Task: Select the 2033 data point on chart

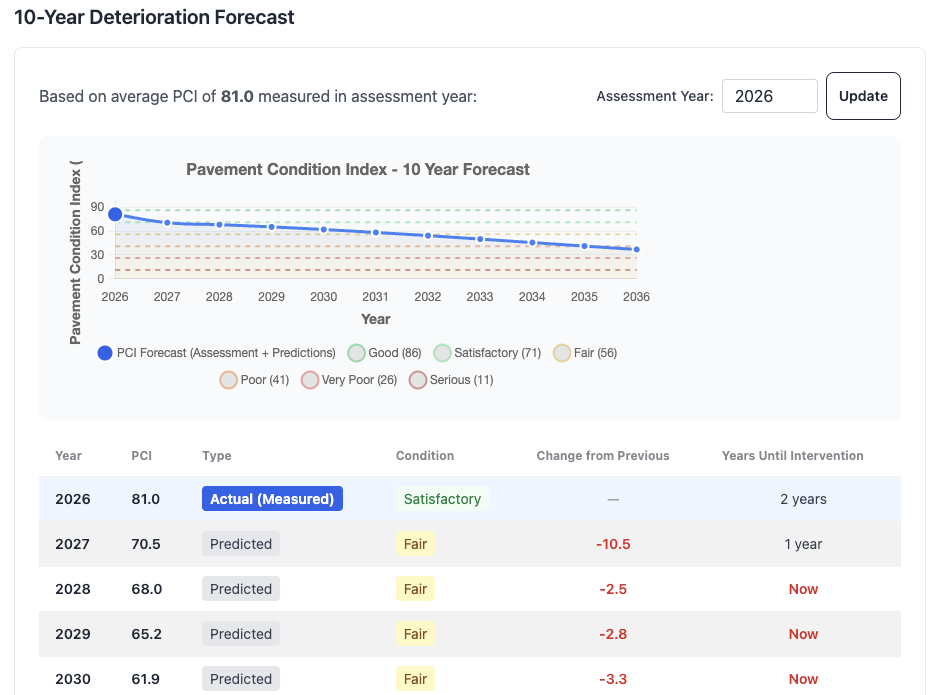Action: tap(480, 239)
